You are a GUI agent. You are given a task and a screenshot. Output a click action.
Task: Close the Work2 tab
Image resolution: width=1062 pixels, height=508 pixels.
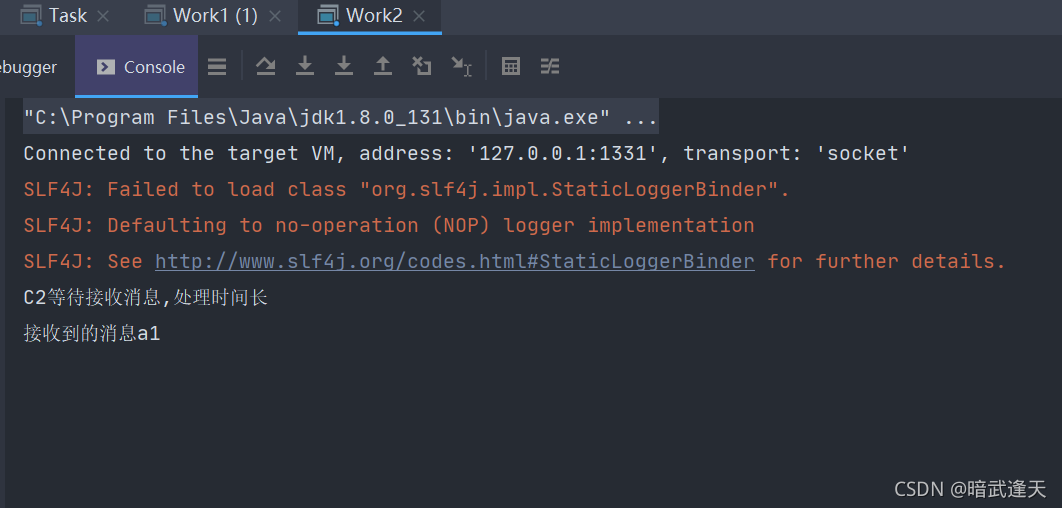click(419, 16)
